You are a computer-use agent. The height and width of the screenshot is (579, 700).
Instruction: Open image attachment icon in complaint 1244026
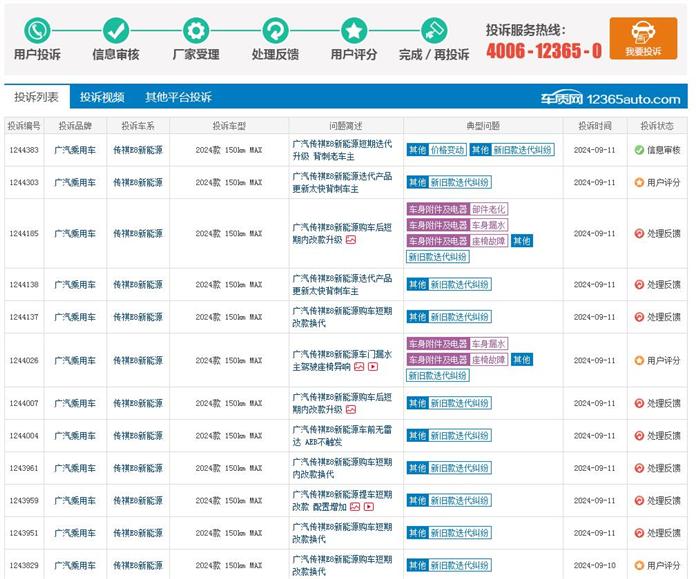(359, 367)
